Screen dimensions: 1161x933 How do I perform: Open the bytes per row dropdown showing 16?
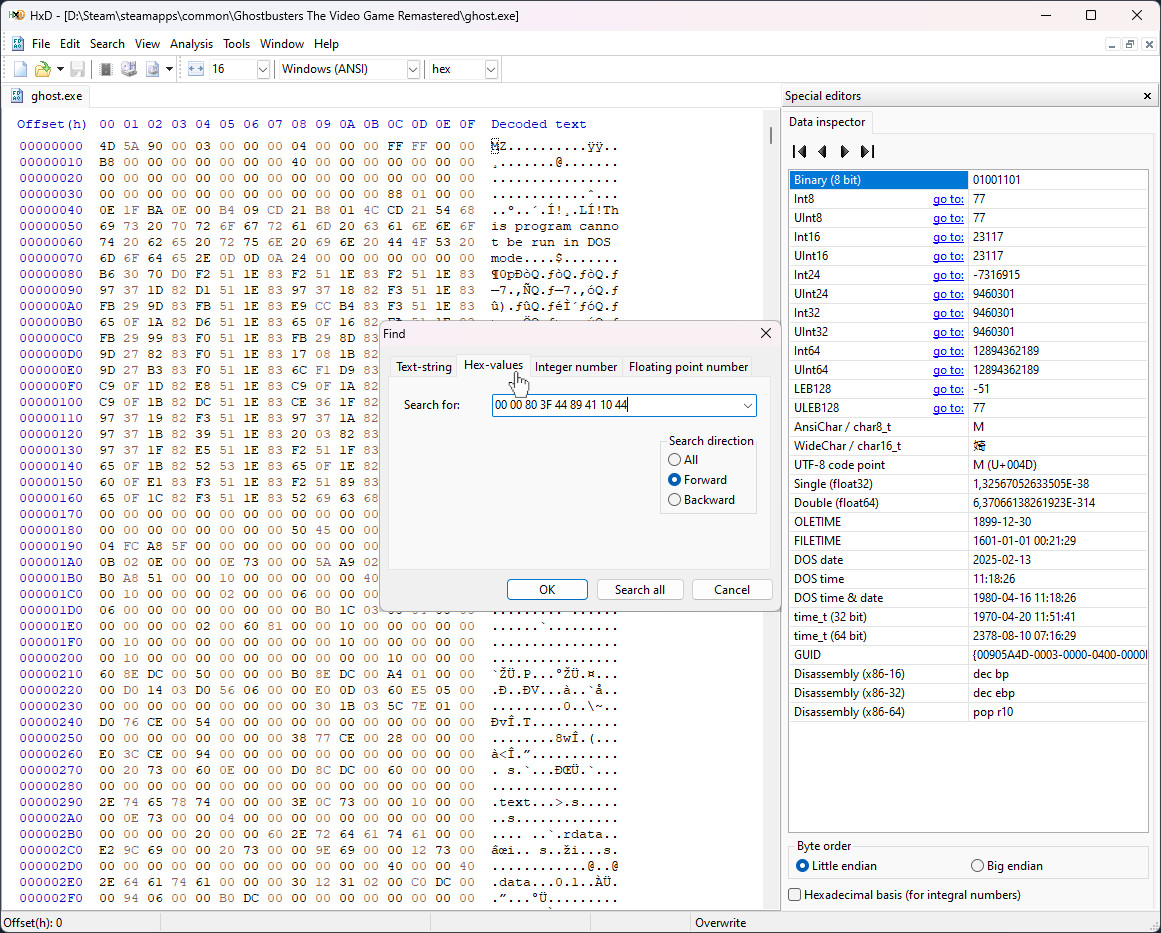click(263, 69)
